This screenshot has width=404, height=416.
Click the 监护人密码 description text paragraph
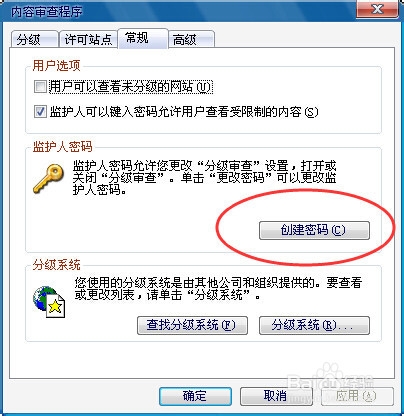pos(204,178)
